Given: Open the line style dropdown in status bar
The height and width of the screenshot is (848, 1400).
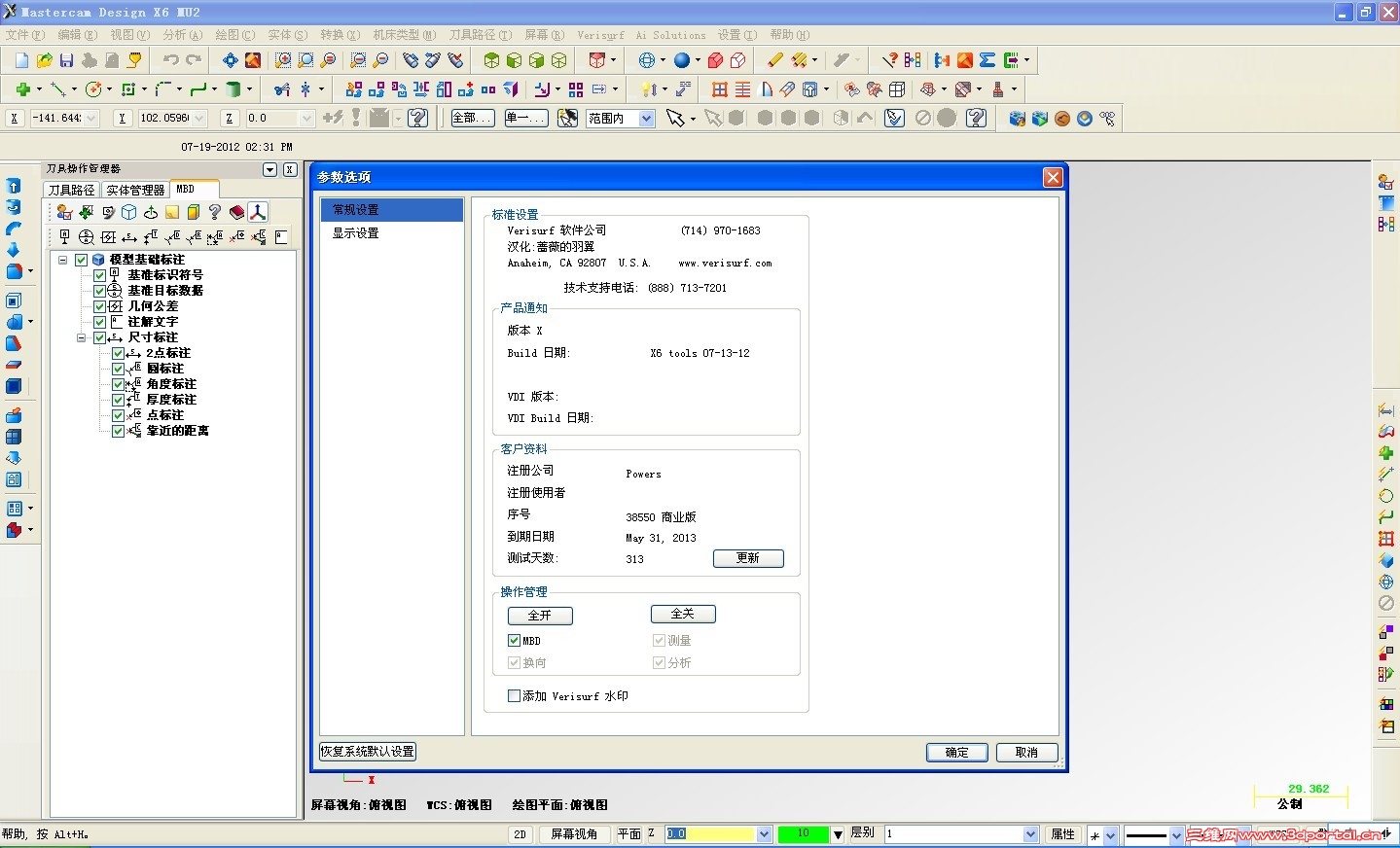Looking at the screenshot, I should (x=1176, y=835).
